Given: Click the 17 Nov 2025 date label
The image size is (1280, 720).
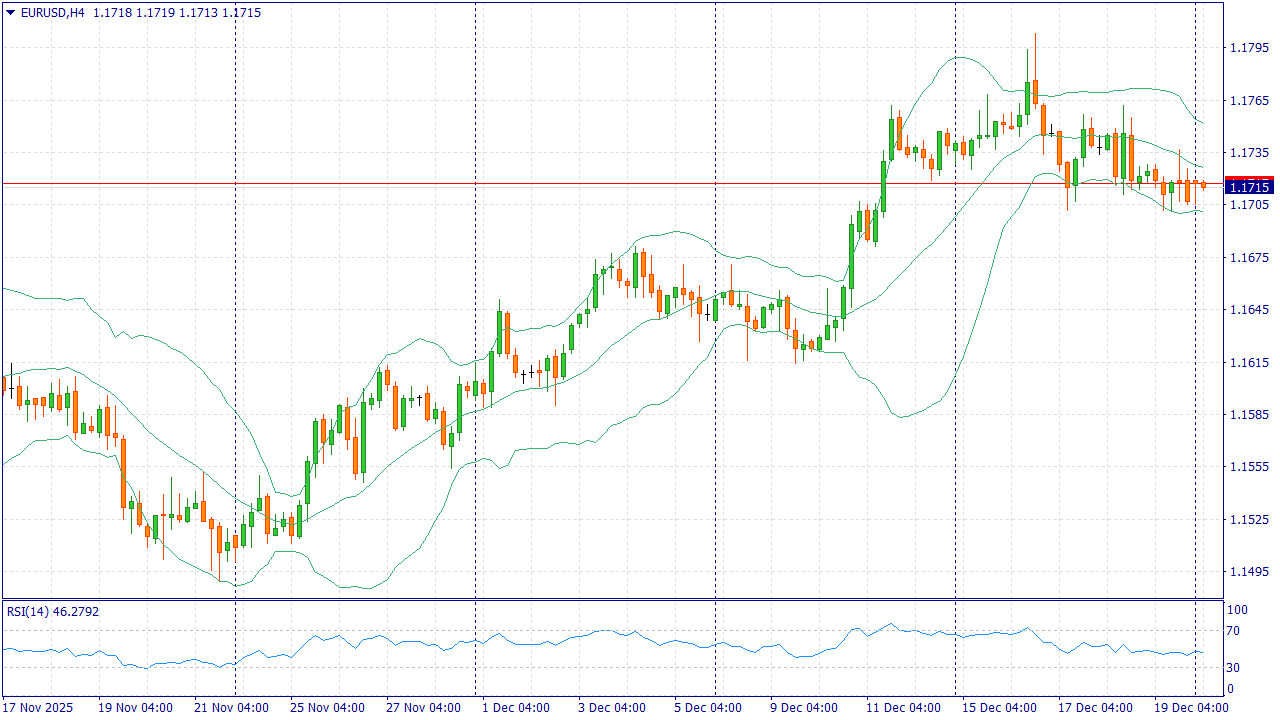Looking at the screenshot, I should pyautogui.click(x=39, y=708).
